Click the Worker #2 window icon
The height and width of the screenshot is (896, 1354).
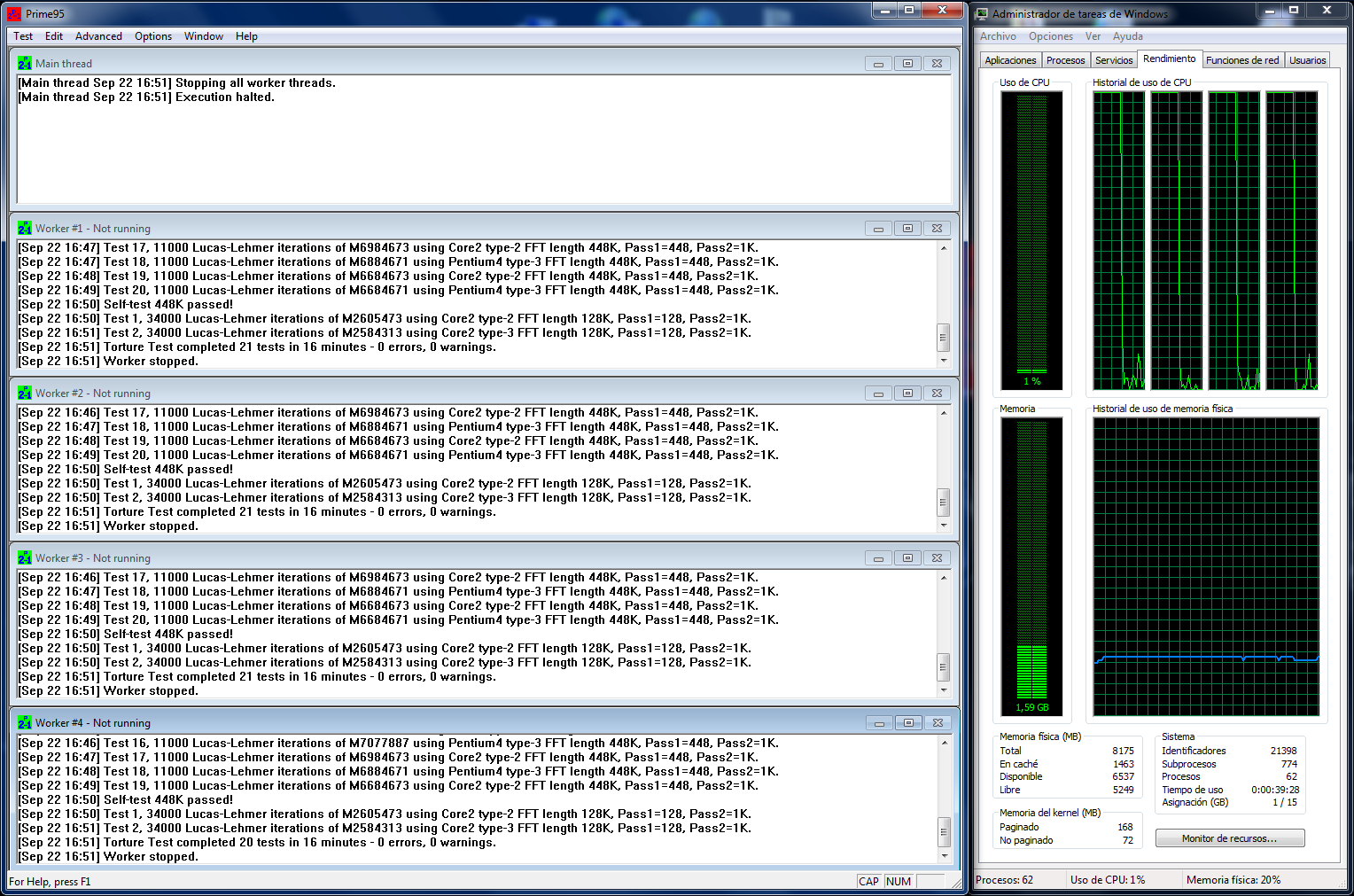pos(25,393)
